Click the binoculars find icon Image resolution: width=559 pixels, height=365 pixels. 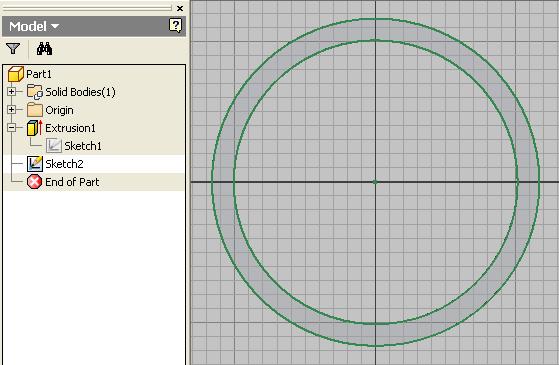point(45,48)
